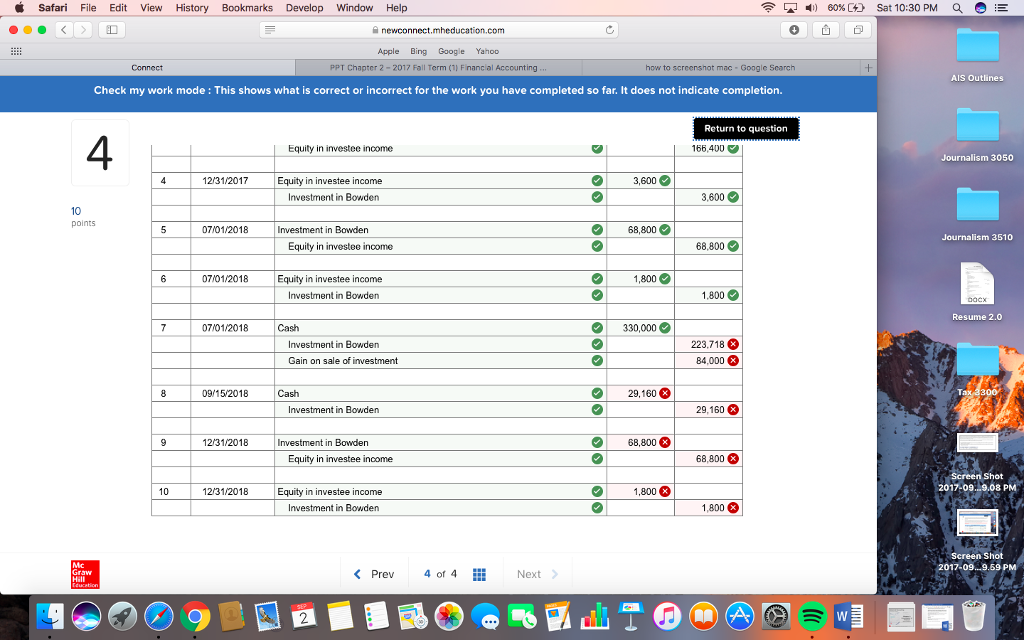Switch to how to screenshot mac tab

pyautogui.click(x=720, y=68)
